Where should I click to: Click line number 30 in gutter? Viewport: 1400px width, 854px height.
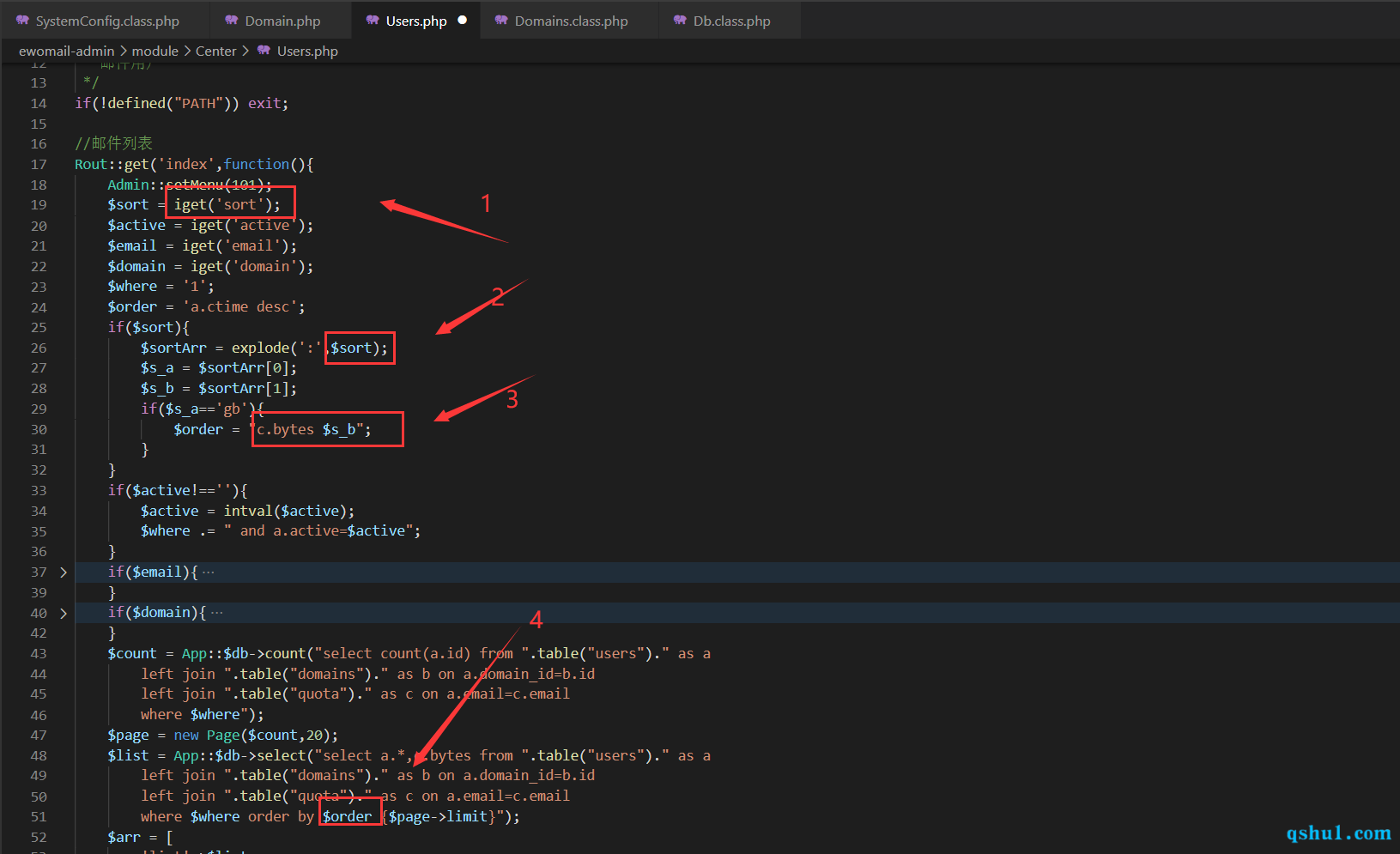pos(39,430)
